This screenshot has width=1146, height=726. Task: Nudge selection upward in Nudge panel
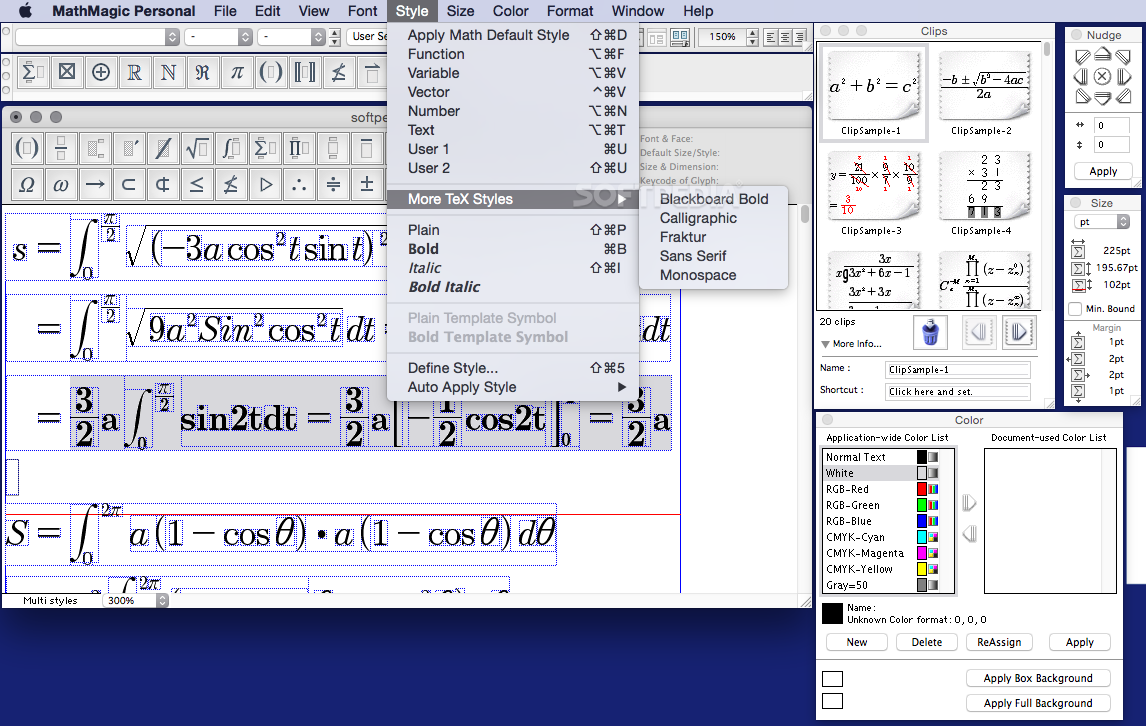coord(1103,55)
